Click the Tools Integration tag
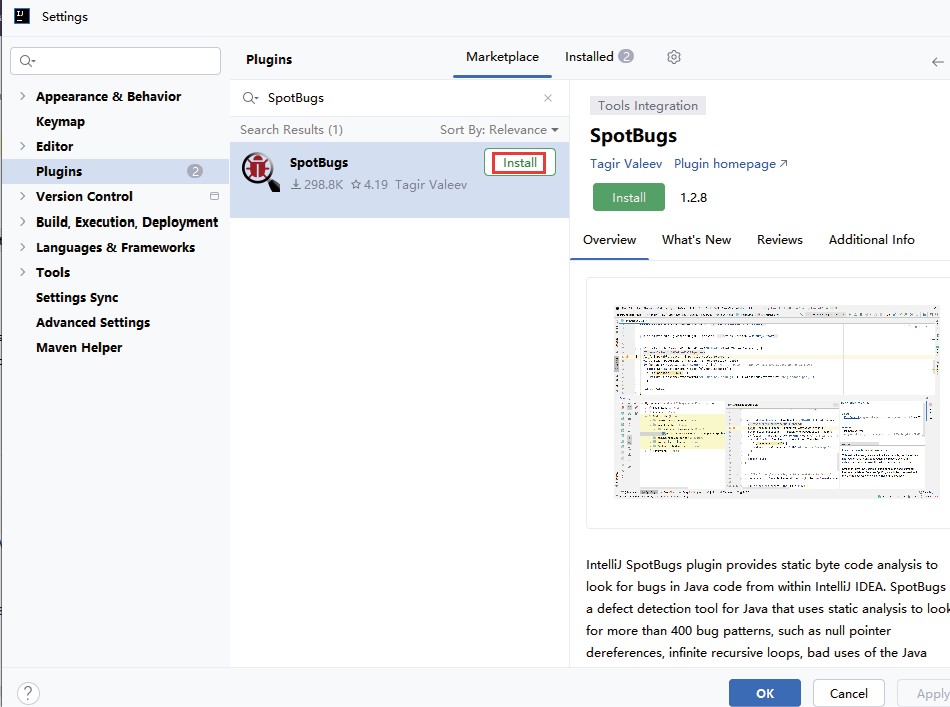 point(648,105)
